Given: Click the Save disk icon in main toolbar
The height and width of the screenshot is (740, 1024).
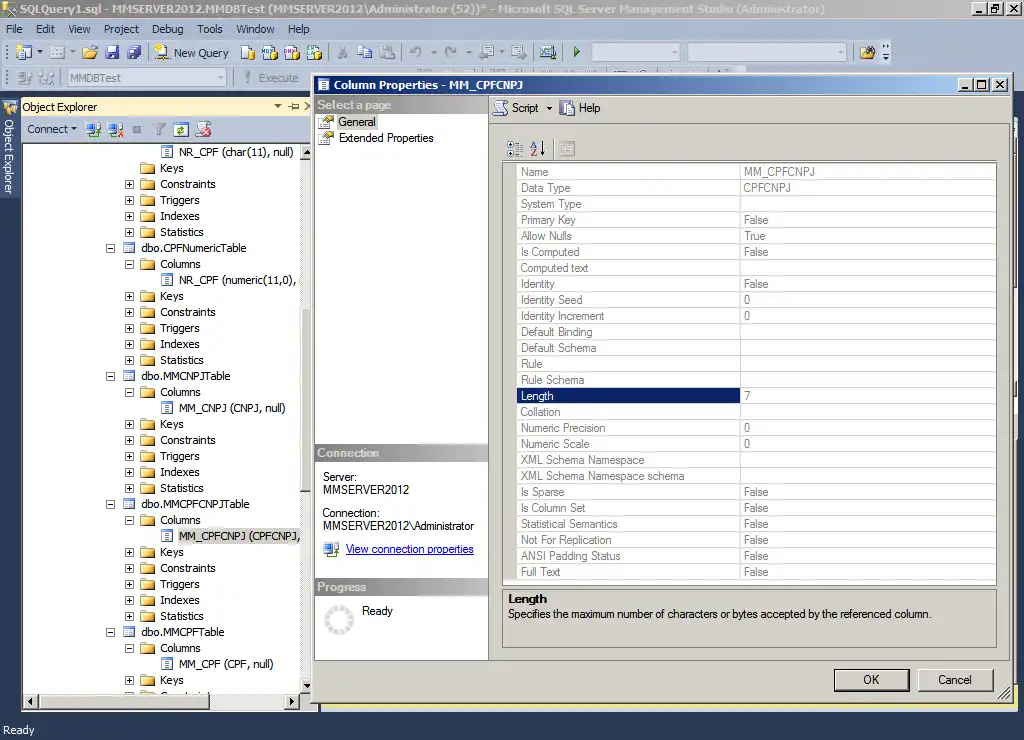Looking at the screenshot, I should (x=111, y=52).
